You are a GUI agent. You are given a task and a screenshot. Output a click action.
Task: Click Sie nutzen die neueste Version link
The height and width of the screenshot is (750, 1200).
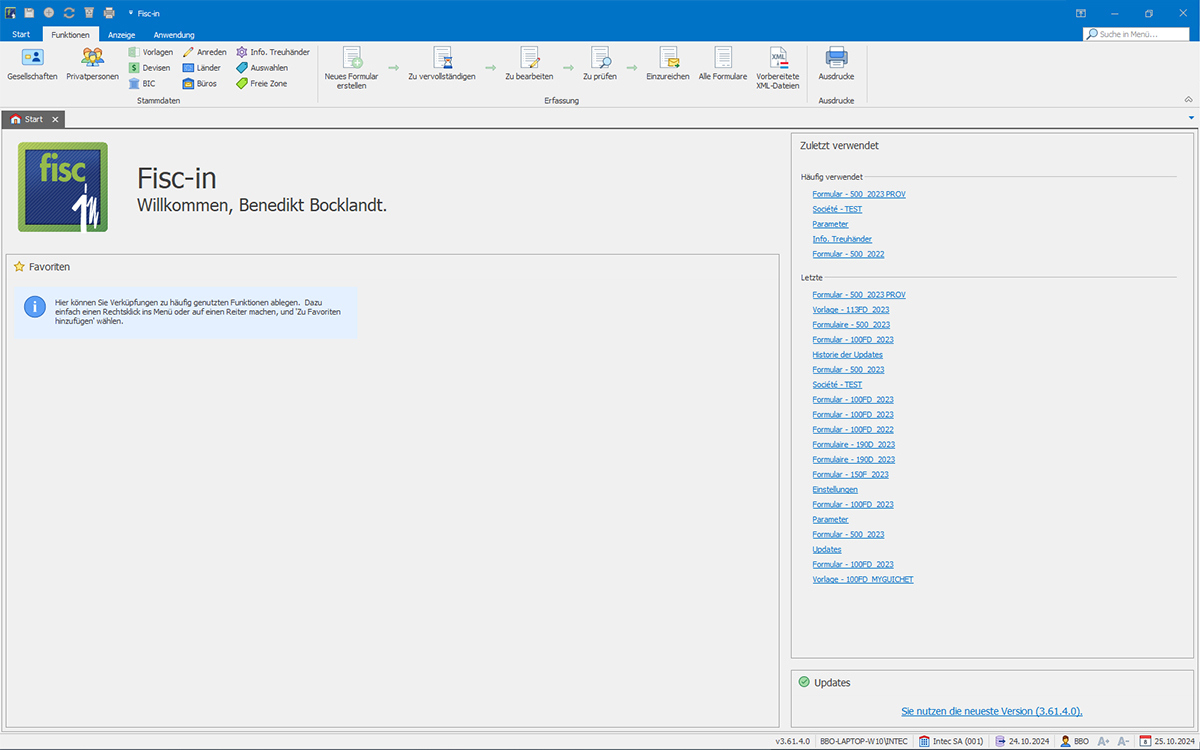[992, 712]
